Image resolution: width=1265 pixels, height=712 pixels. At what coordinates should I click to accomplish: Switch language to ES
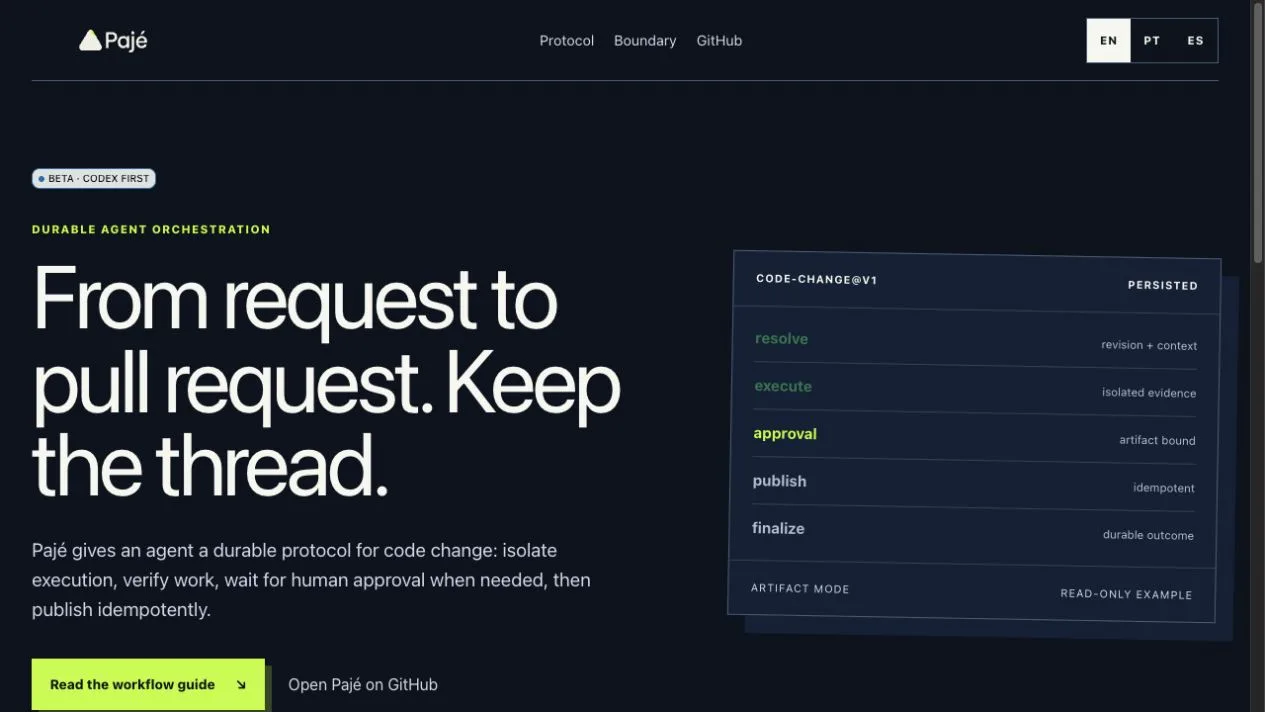[x=1196, y=41]
